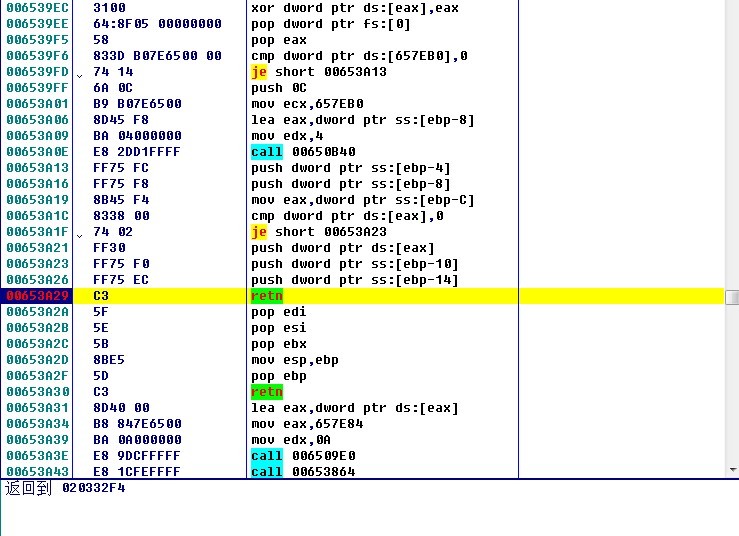The image size is (739, 536).
Task: Click address 006539EC in the address column
Action: tap(37, 8)
